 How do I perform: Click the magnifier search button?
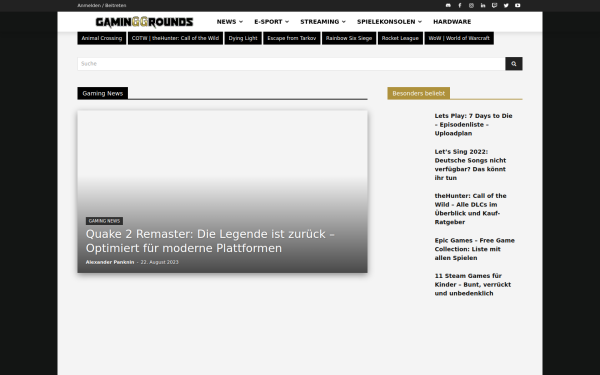[514, 64]
